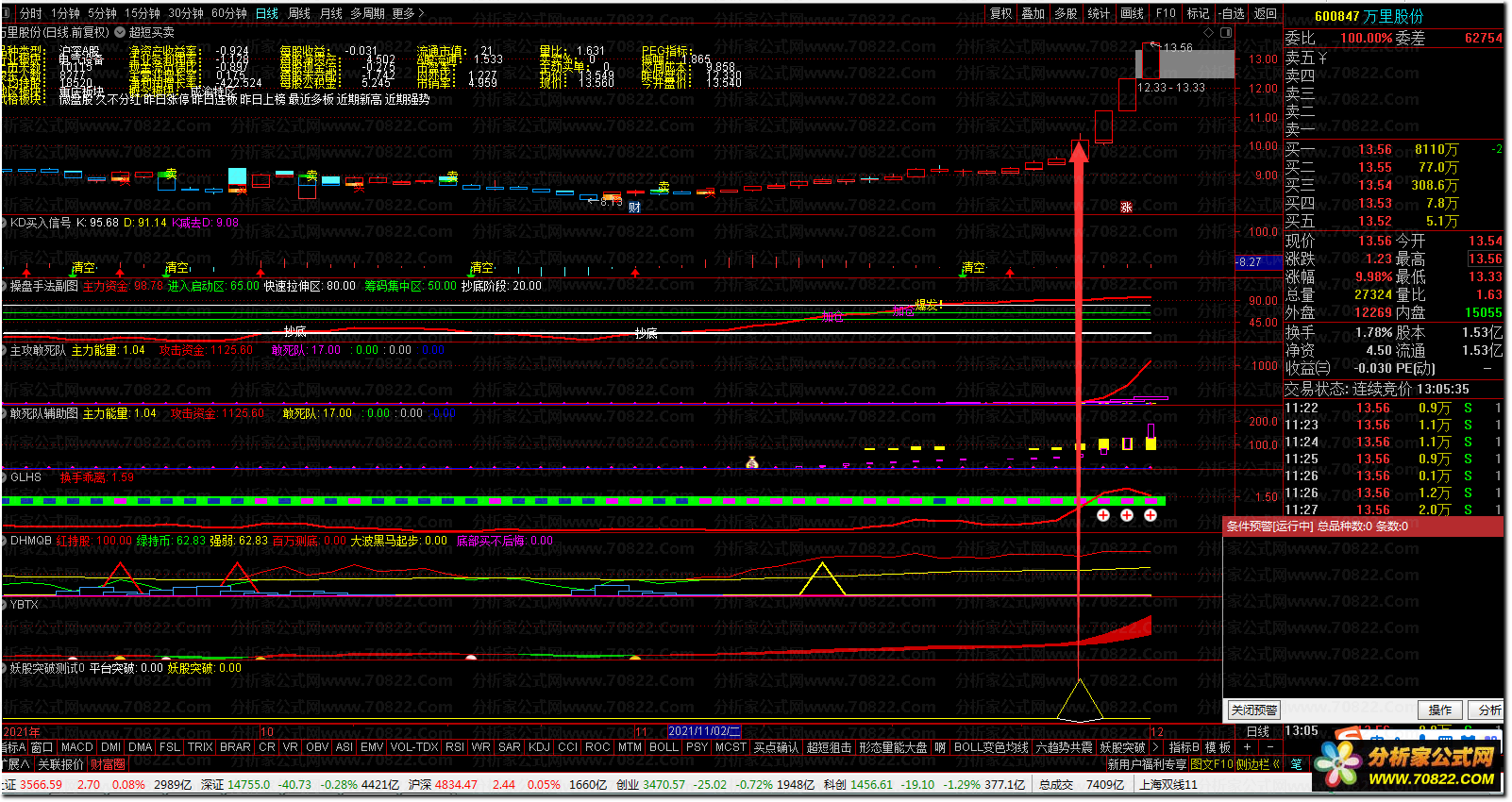The height and width of the screenshot is (802, 1512).
Task: Switch to 日线 daily chart
Action: [267, 13]
